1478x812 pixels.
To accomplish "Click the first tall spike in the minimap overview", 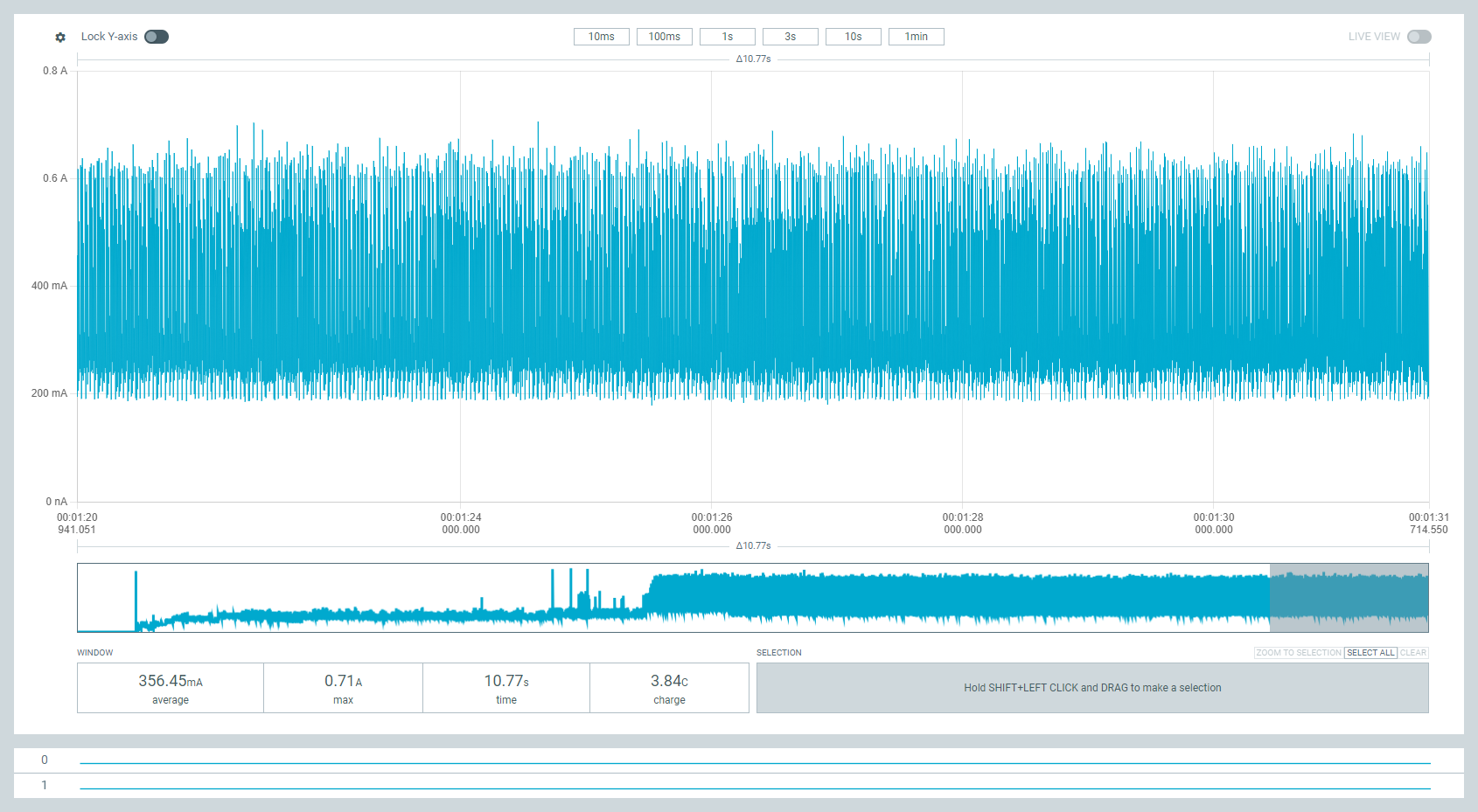I will pyautogui.click(x=136, y=596).
